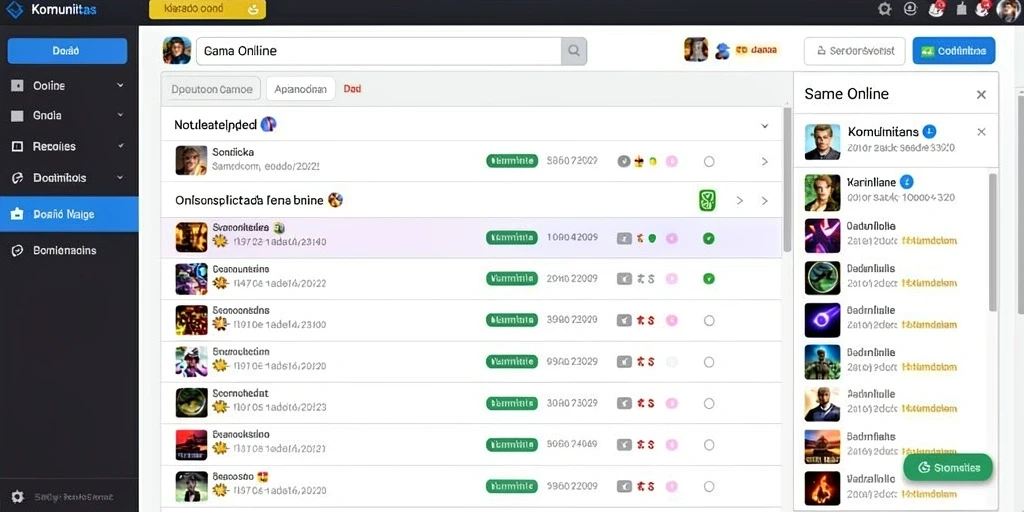This screenshot has width=1024, height=512.
Task: Switch to the red Dad tab
Action: (x=352, y=89)
